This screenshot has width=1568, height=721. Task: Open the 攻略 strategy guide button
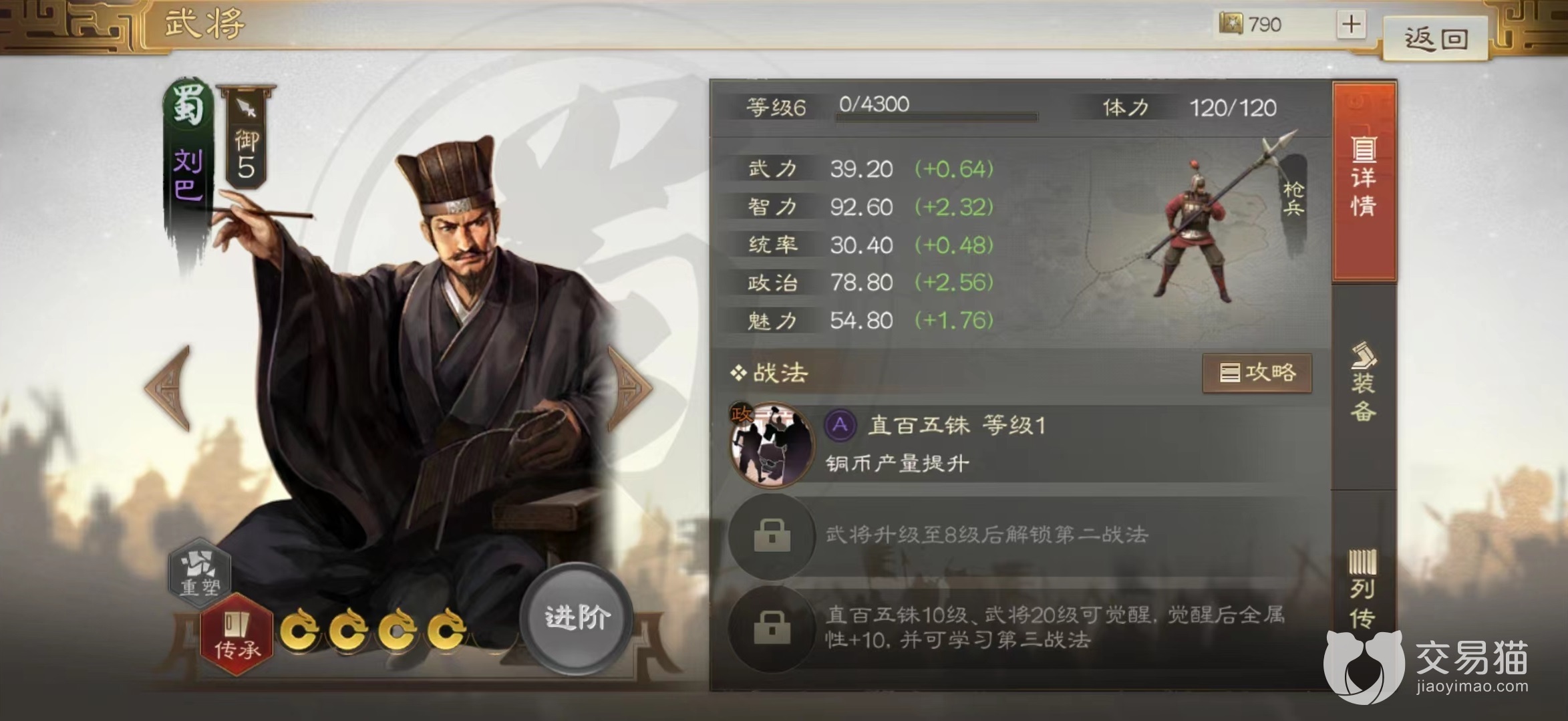pos(1257,373)
